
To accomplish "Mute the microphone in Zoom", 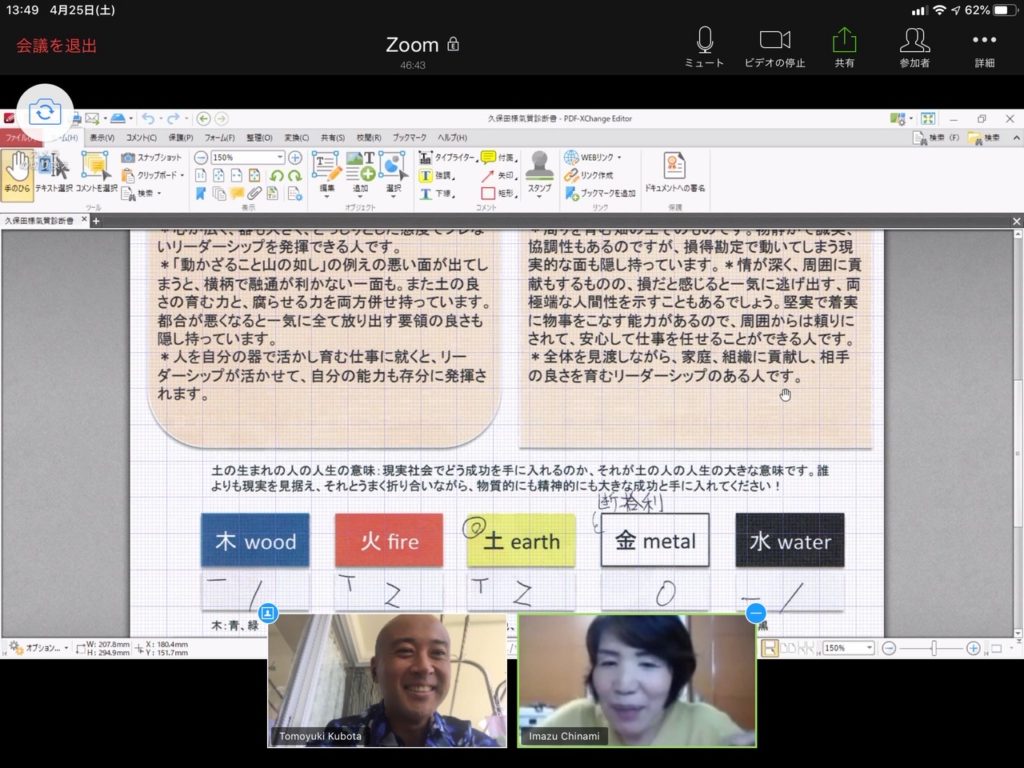I will pyautogui.click(x=705, y=45).
